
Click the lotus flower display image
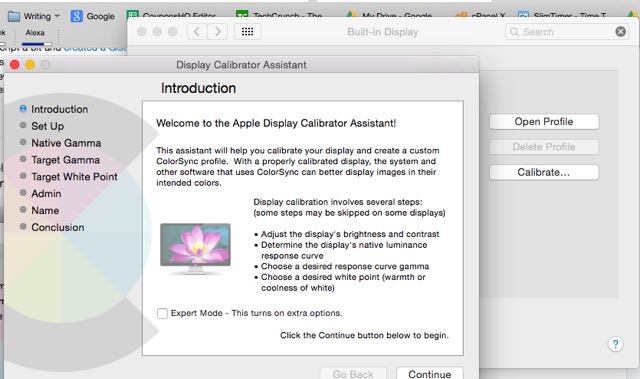[x=196, y=248]
